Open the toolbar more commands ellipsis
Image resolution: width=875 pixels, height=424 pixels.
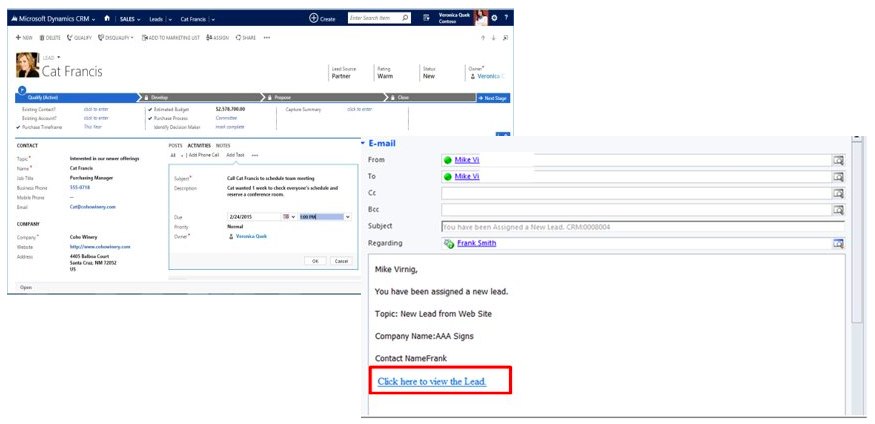(267, 37)
